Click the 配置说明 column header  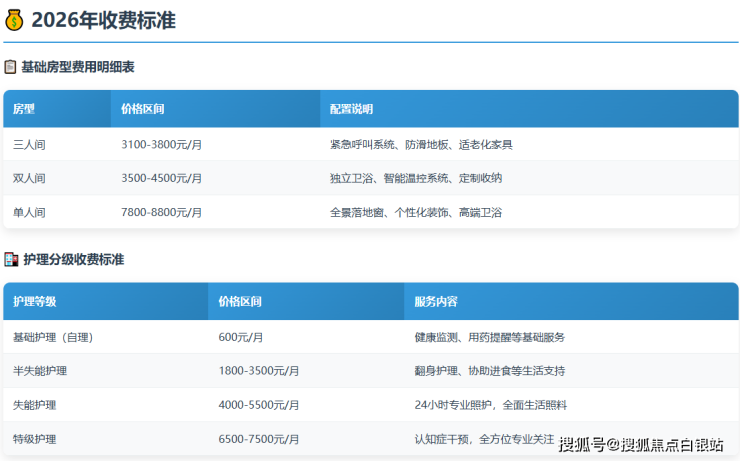point(351,108)
